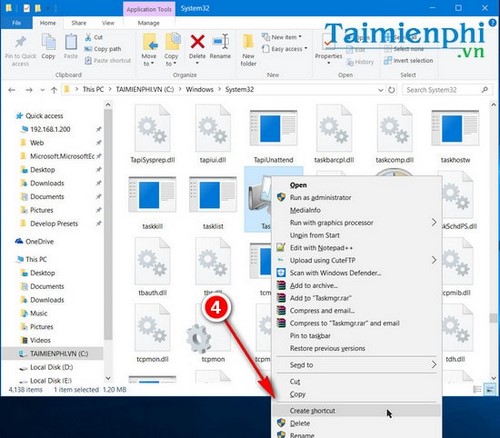Click the Refresh address bar icon
500x438 pixels.
pos(392,90)
